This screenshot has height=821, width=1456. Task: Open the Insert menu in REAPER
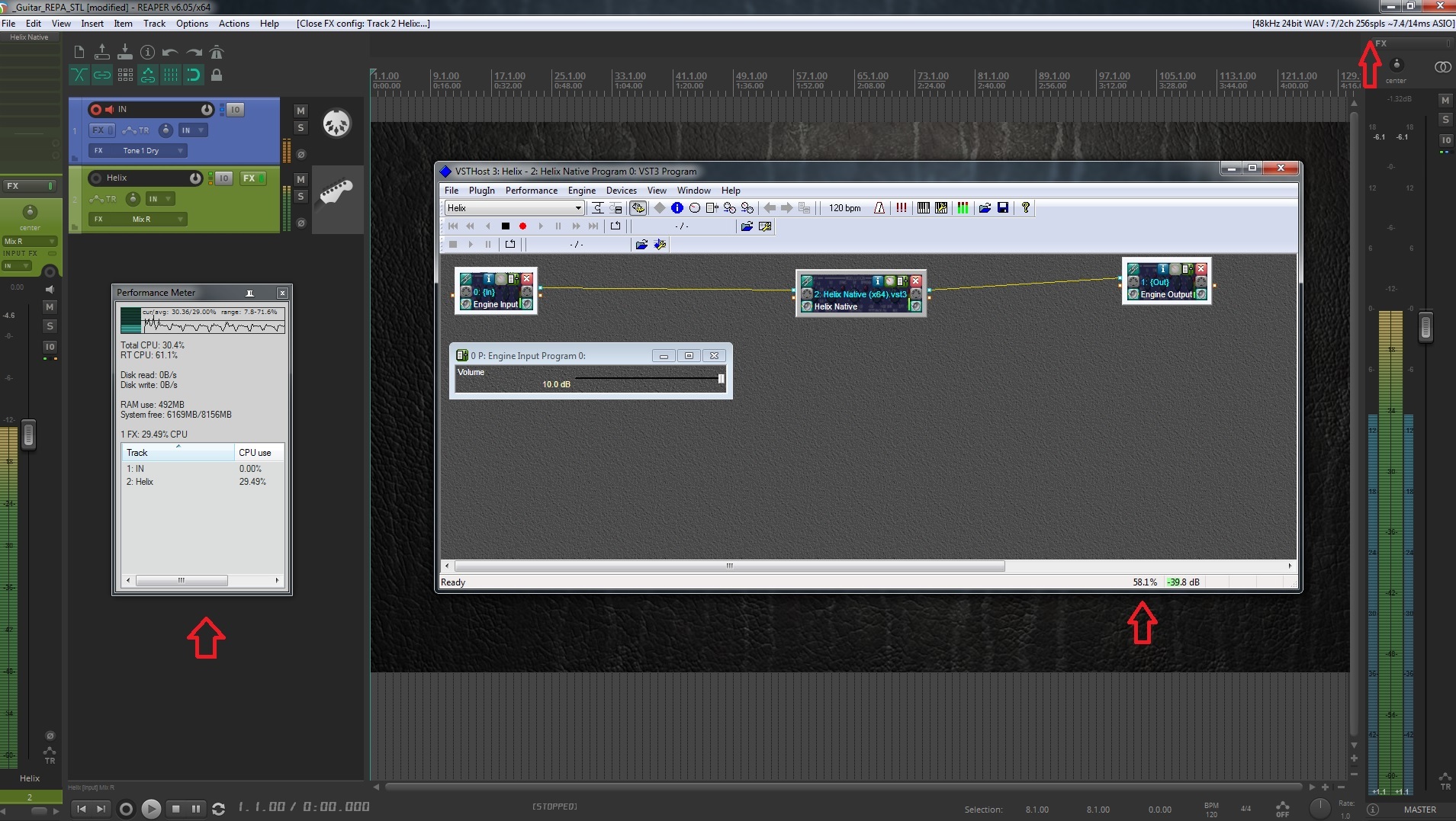pyautogui.click(x=92, y=24)
